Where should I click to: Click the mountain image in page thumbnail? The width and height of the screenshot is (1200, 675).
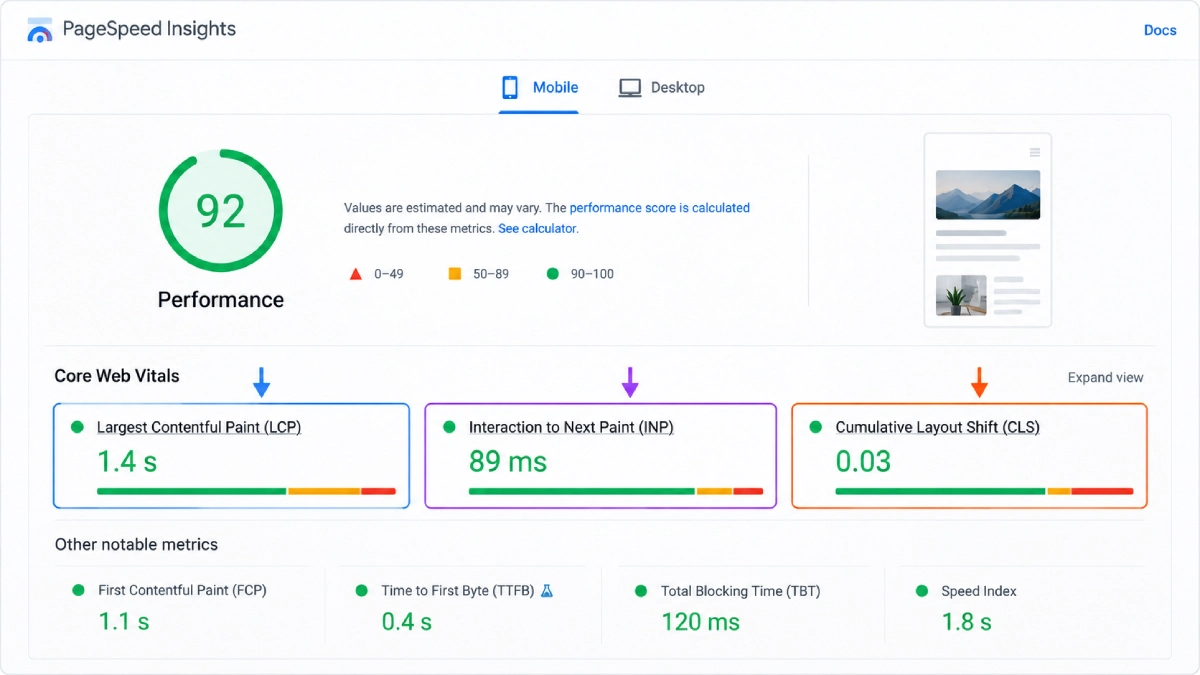pyautogui.click(x=988, y=194)
